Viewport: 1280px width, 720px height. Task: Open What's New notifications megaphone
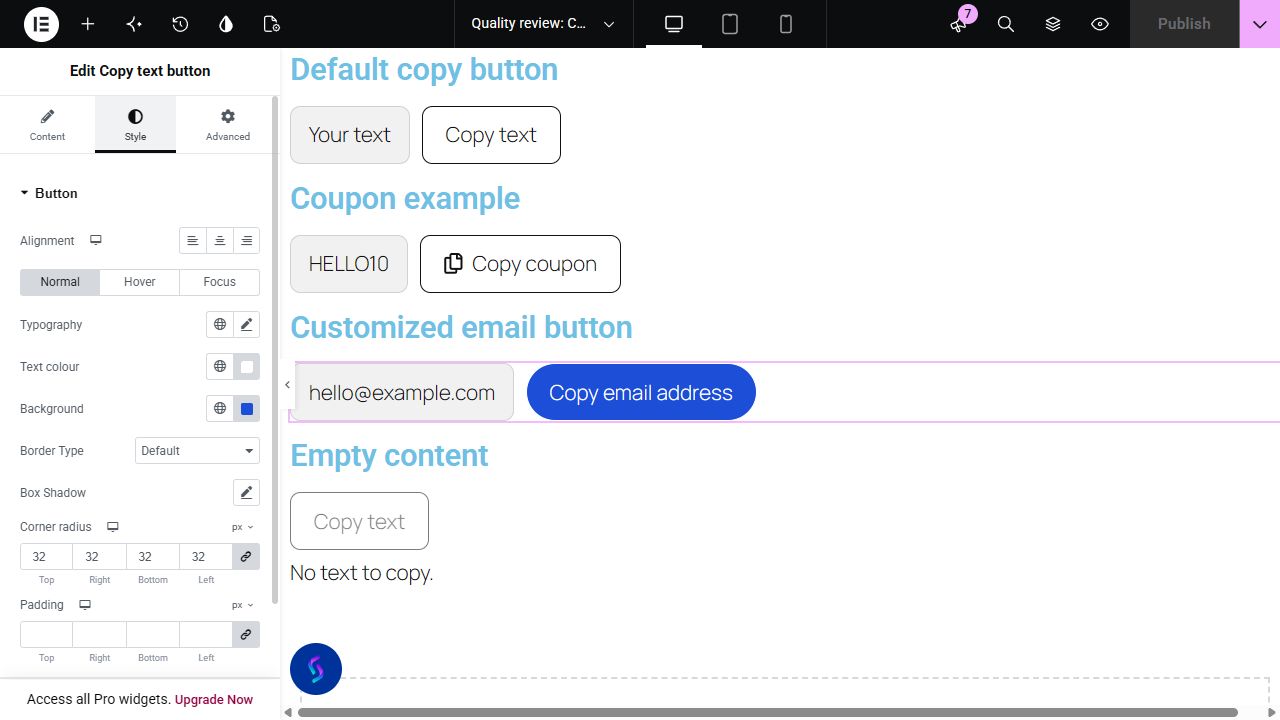pyautogui.click(x=959, y=24)
